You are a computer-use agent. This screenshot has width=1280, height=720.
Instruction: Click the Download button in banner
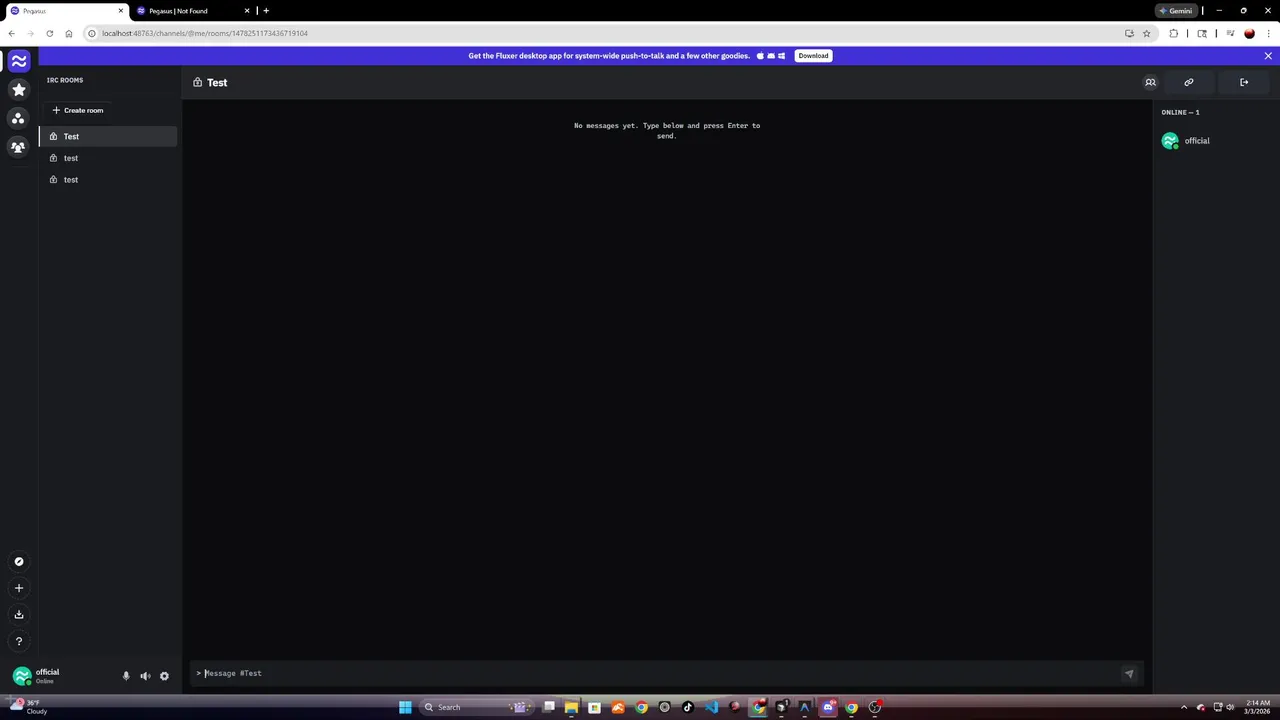pyautogui.click(x=813, y=56)
